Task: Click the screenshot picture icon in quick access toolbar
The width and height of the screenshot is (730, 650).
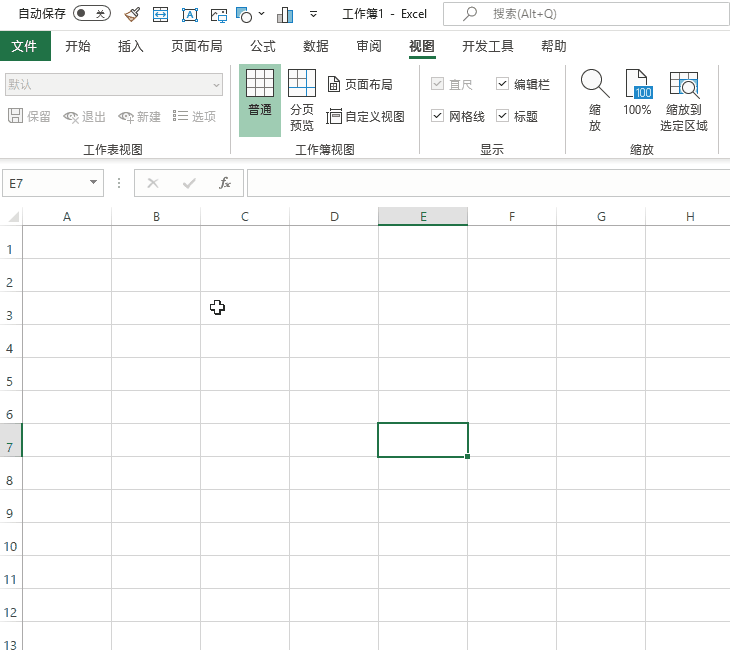Action: 218,15
